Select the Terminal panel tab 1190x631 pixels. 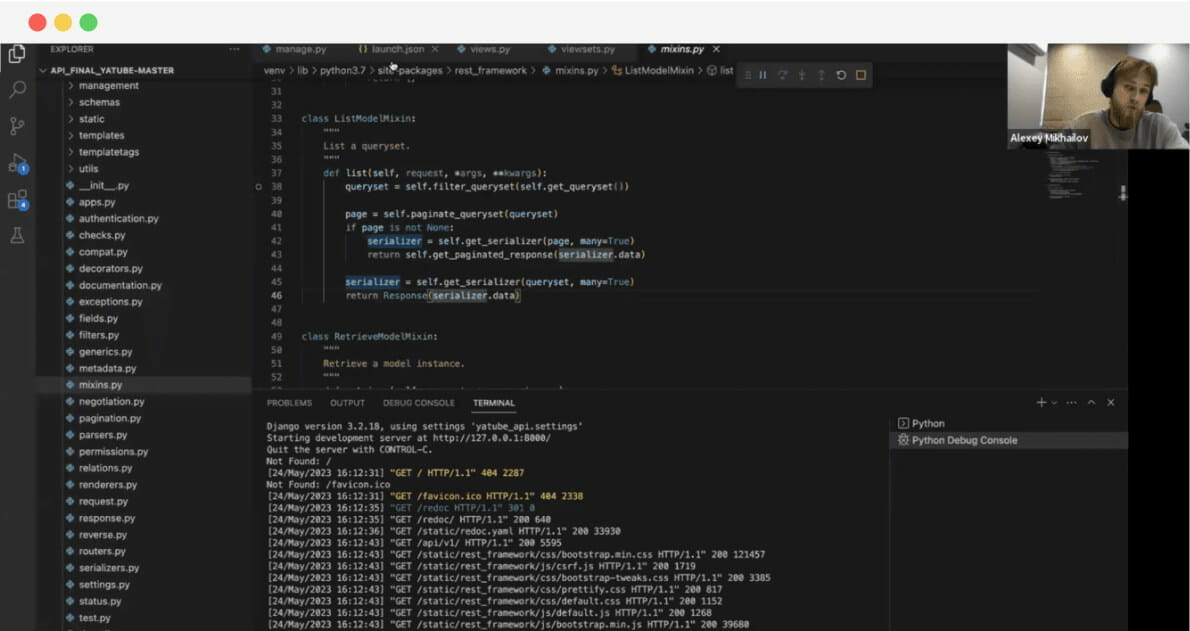(x=493, y=403)
